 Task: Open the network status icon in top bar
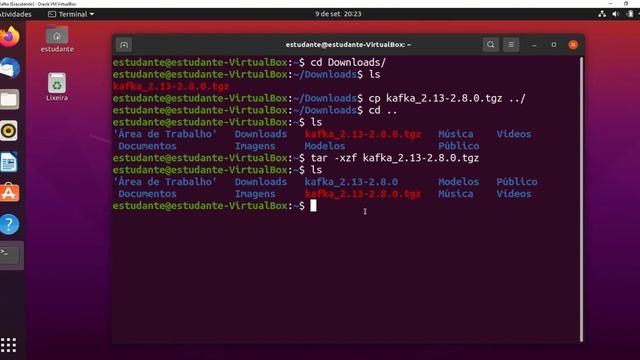tap(602, 14)
